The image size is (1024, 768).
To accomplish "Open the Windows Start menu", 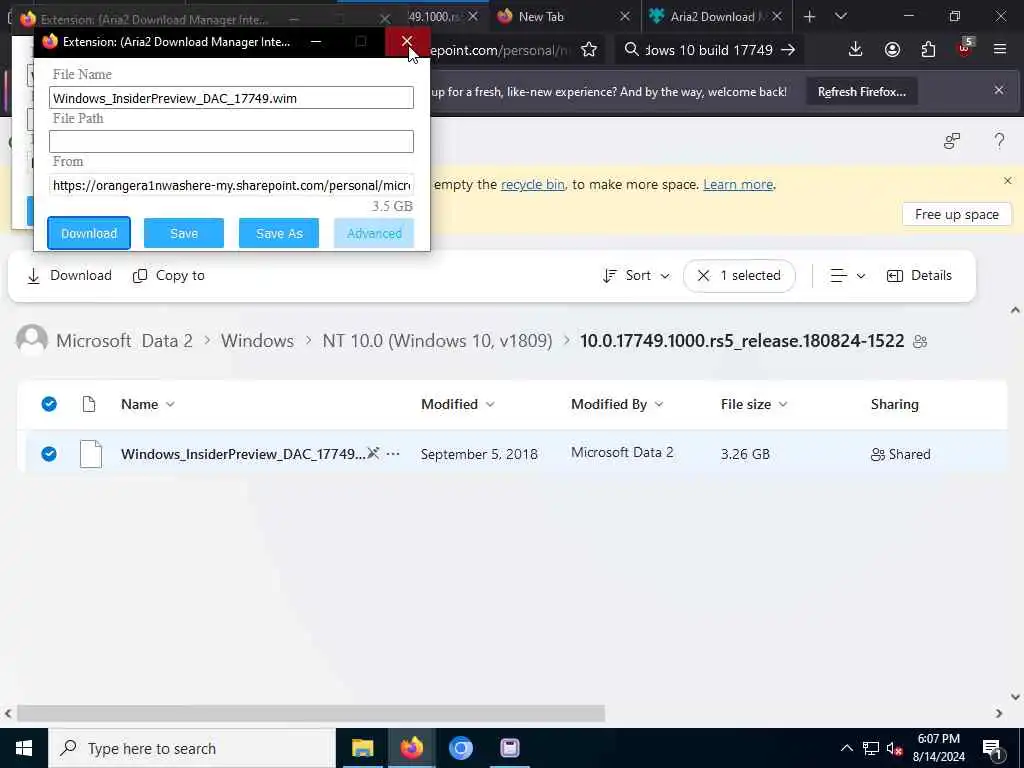I will click(24, 748).
